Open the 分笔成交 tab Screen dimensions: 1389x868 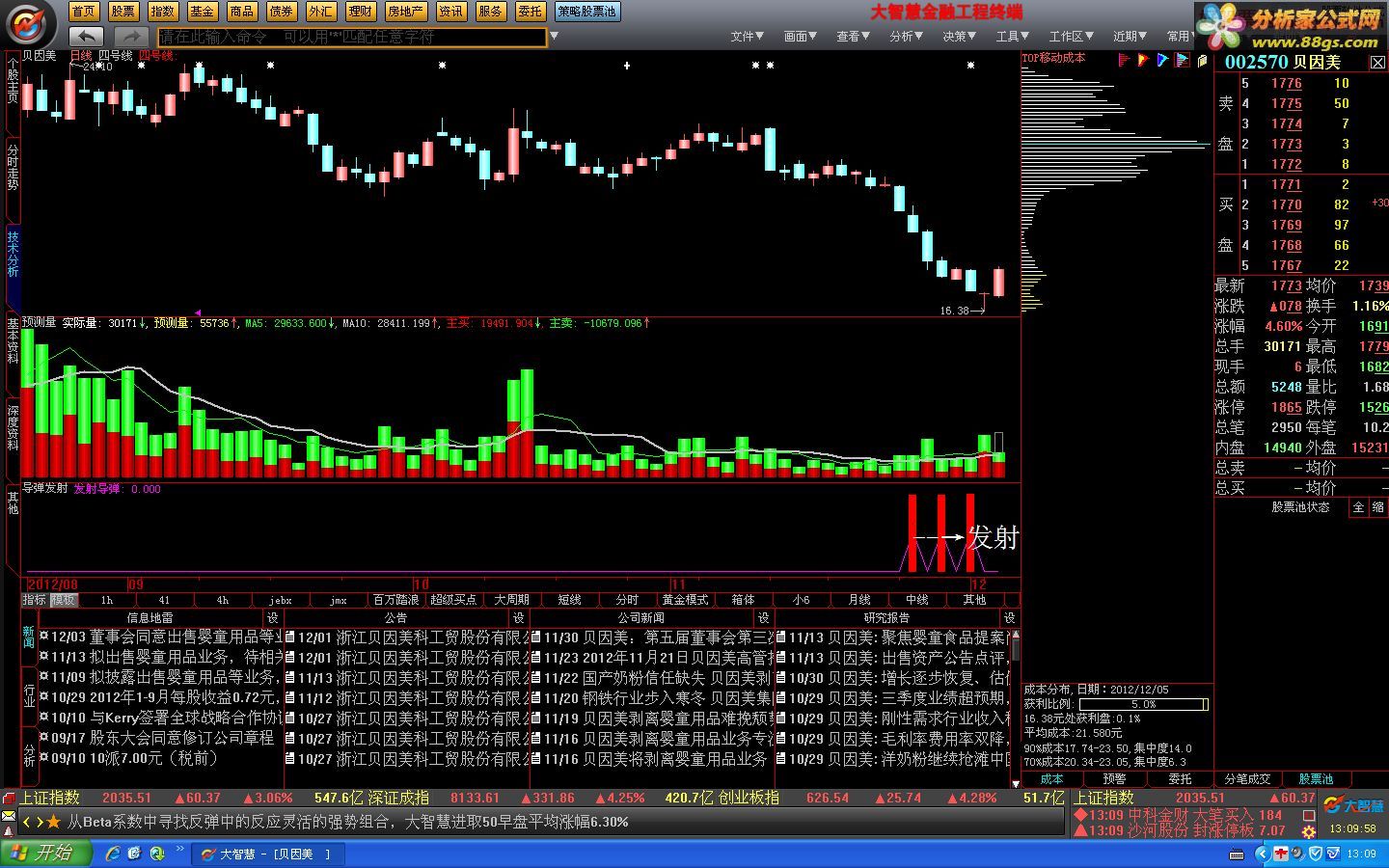pos(1247,779)
